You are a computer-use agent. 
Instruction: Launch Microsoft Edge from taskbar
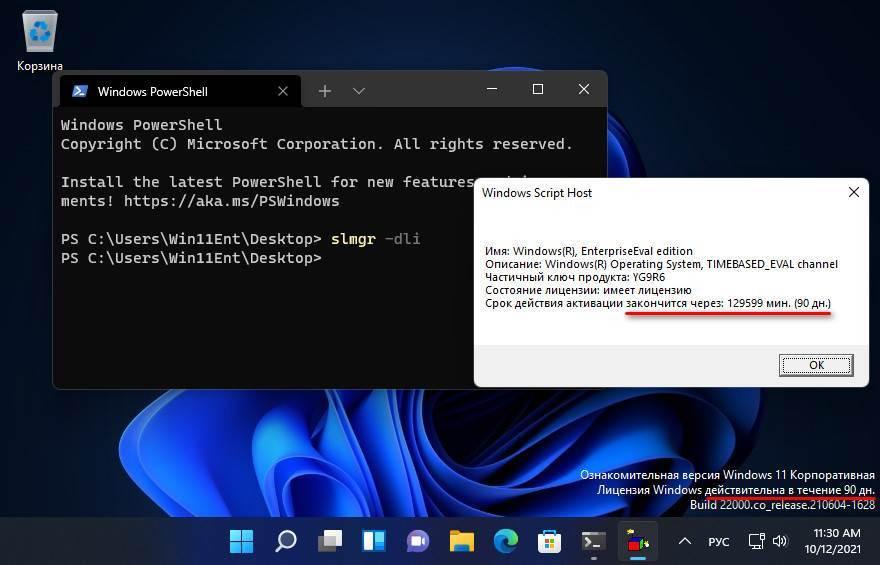tap(505, 541)
